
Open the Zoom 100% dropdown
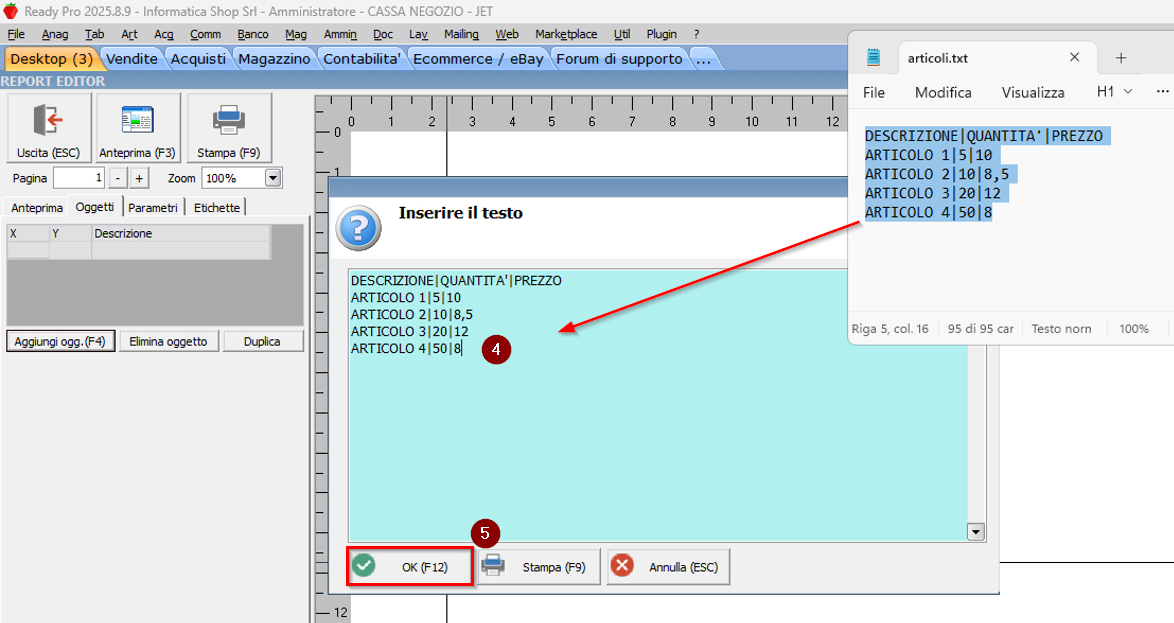[x=273, y=178]
